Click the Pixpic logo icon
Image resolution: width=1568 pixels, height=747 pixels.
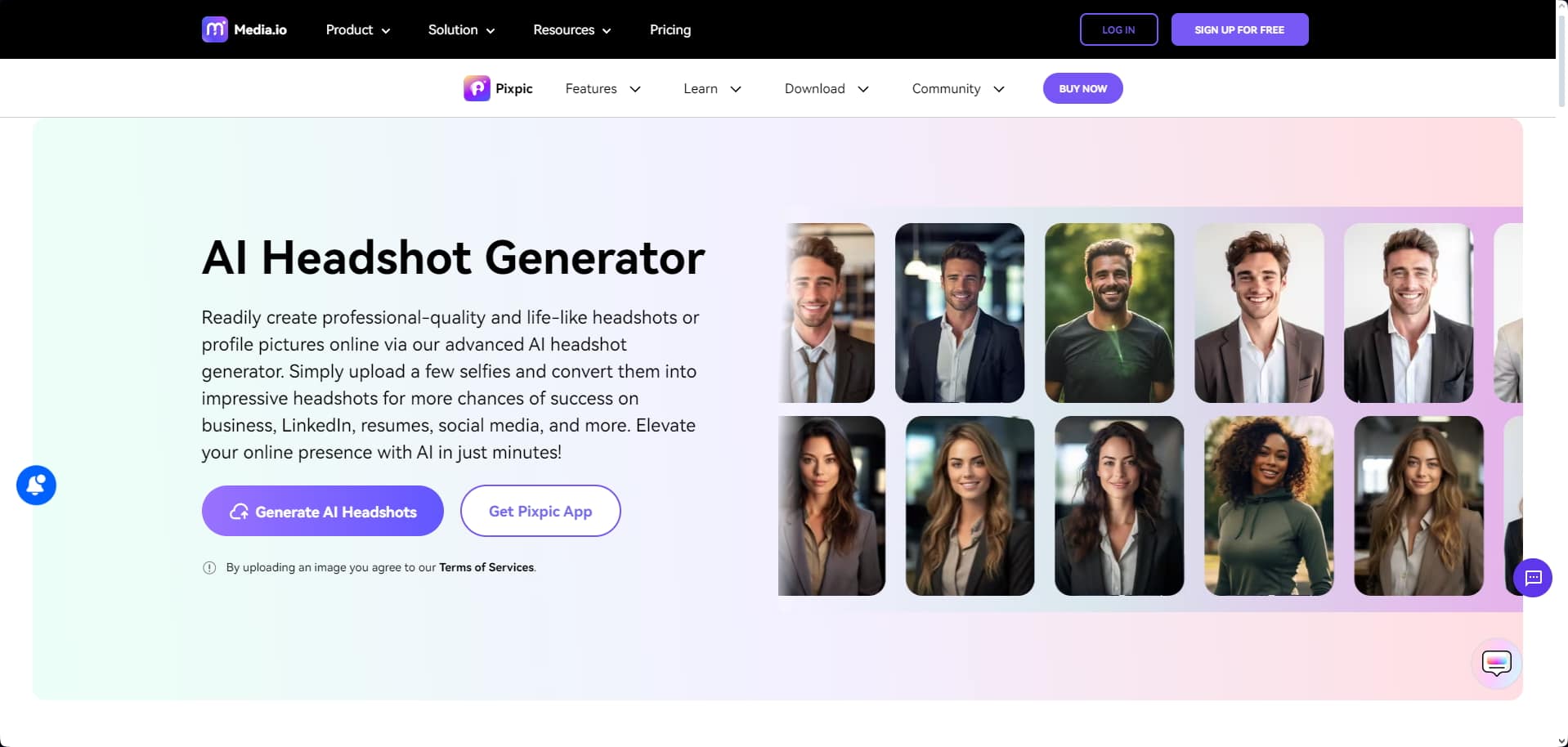pos(477,88)
